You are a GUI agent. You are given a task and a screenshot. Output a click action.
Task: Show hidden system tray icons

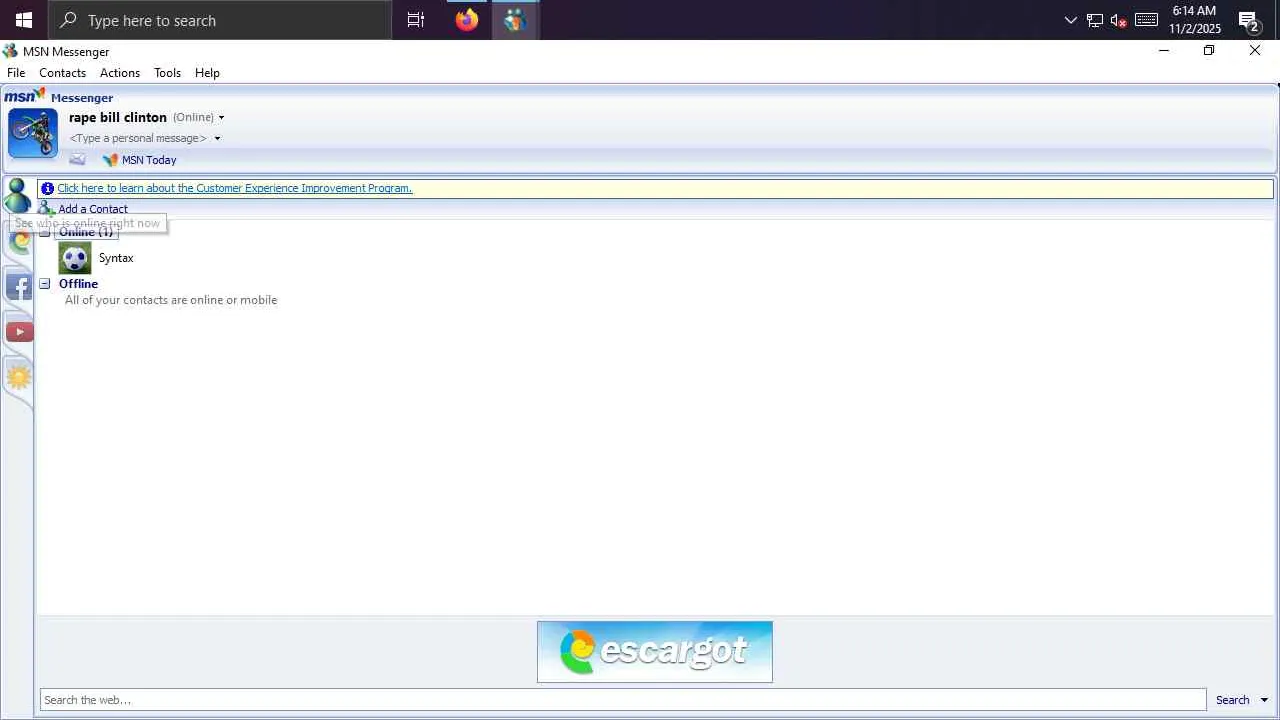[x=1071, y=20]
